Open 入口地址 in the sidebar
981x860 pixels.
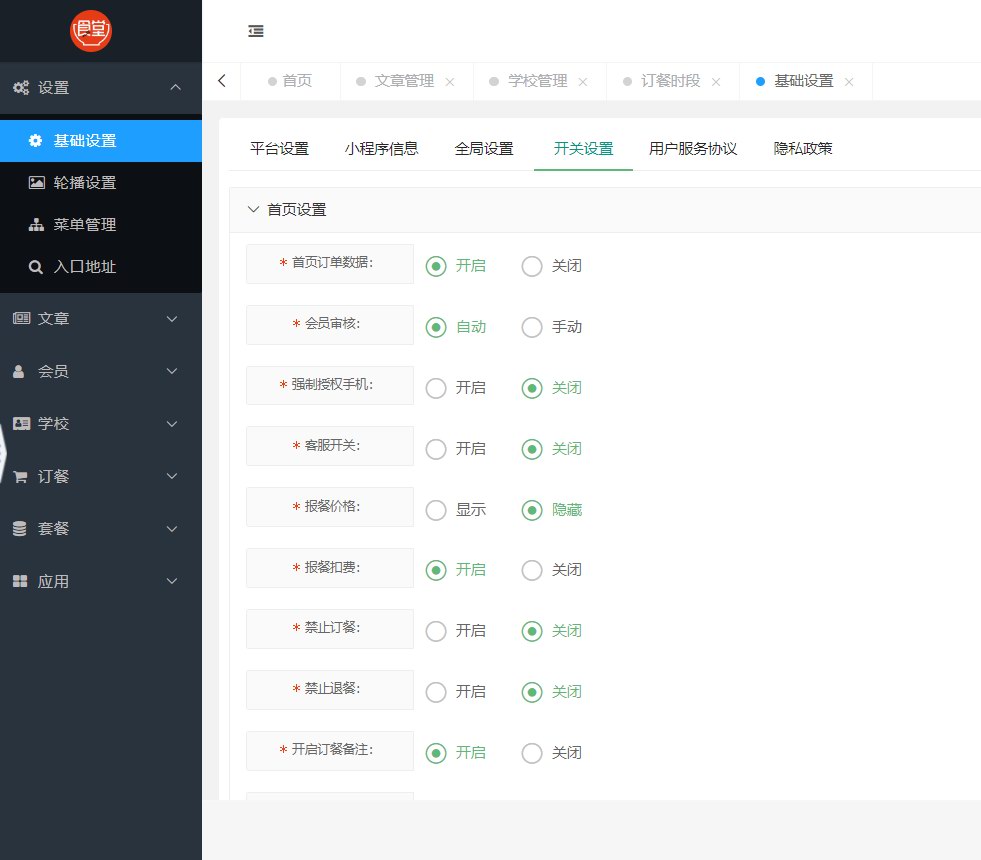click(x=101, y=267)
